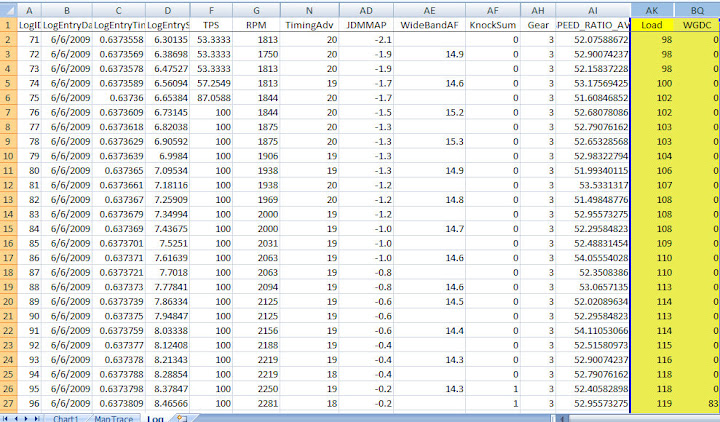This screenshot has height=422, width=720.
Task: Select JDMMAP cell showing -2.1
Action: pos(366,39)
